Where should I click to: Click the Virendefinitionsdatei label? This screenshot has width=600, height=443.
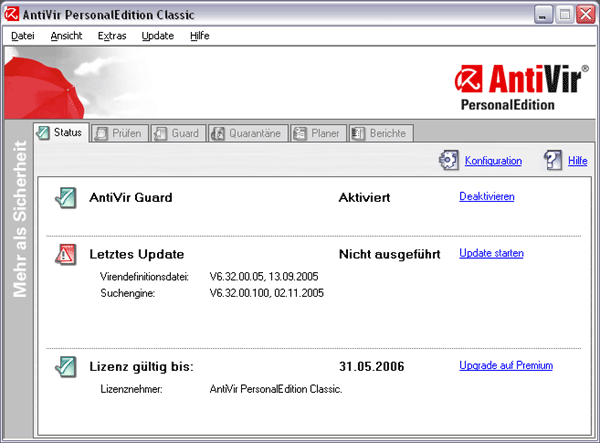point(144,277)
